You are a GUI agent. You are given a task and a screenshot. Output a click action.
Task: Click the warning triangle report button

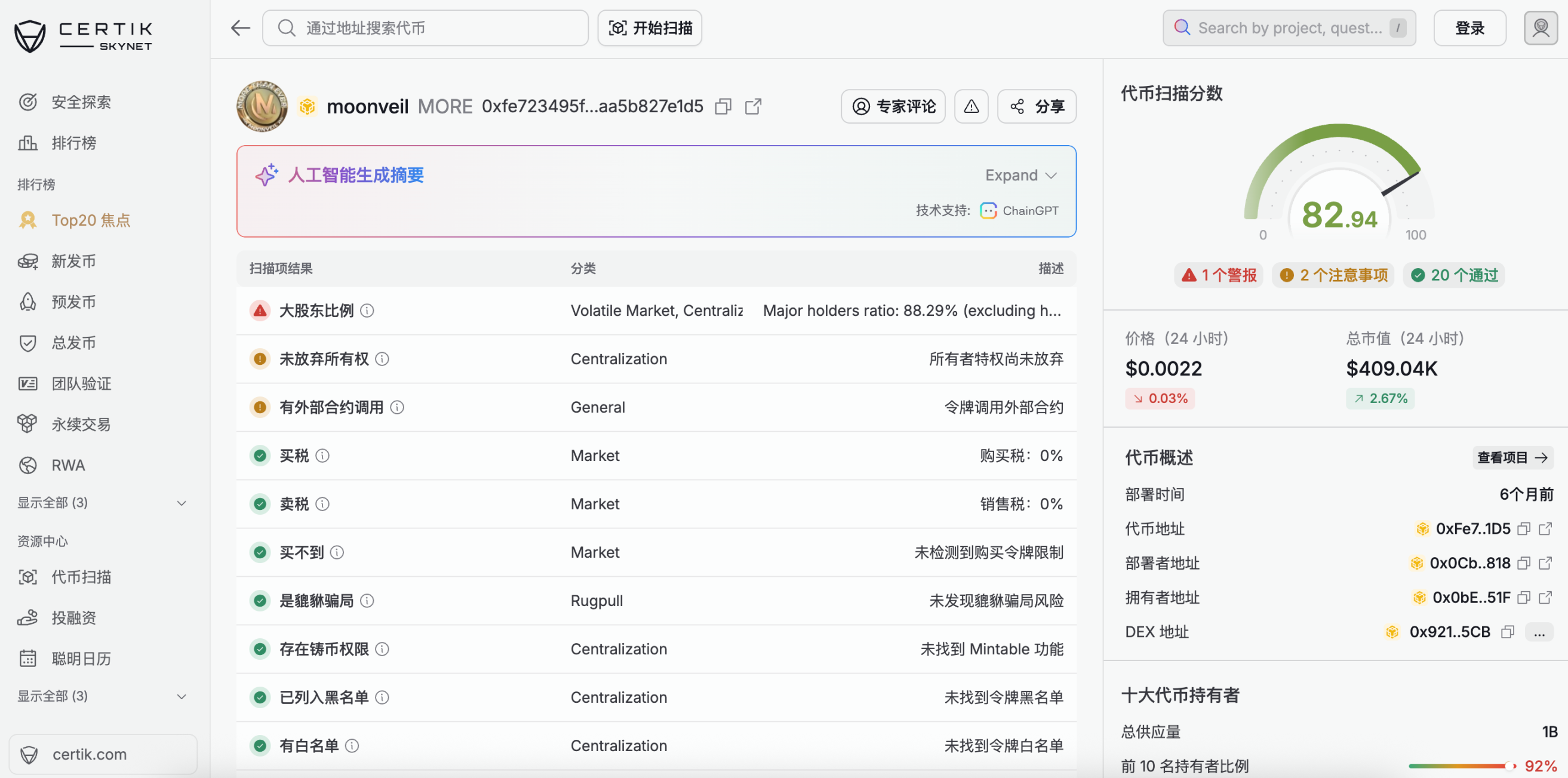click(971, 106)
